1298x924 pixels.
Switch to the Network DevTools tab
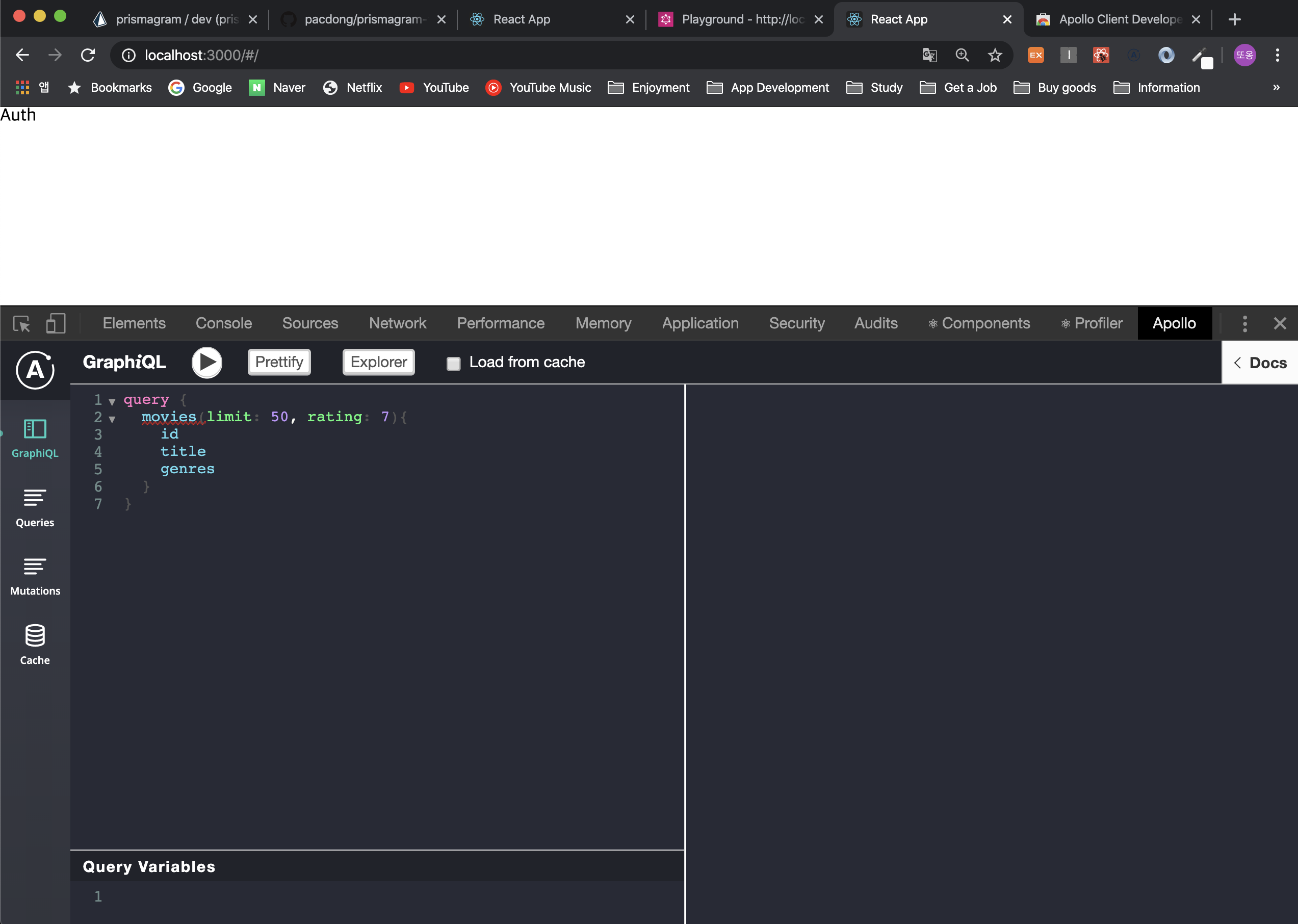pos(398,323)
